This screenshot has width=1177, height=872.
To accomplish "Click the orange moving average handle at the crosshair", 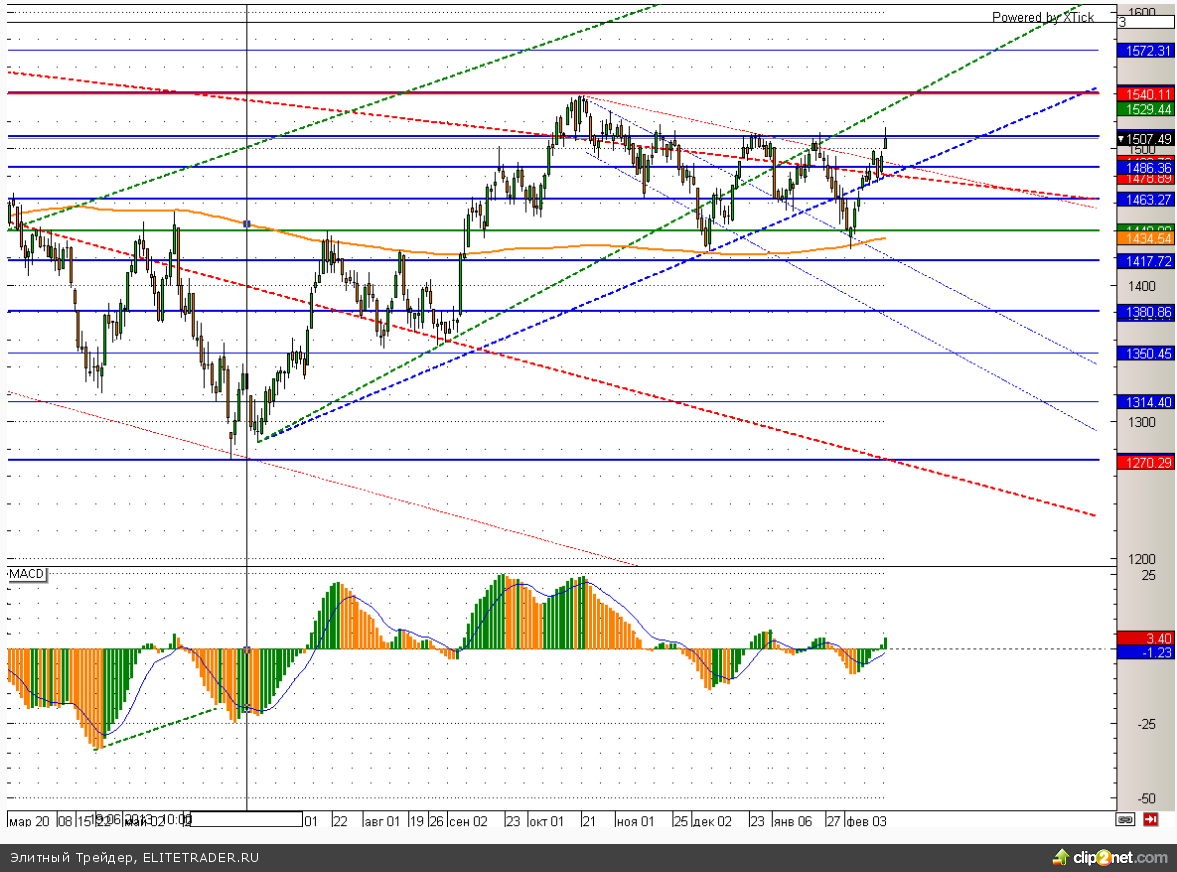I will [x=247, y=224].
